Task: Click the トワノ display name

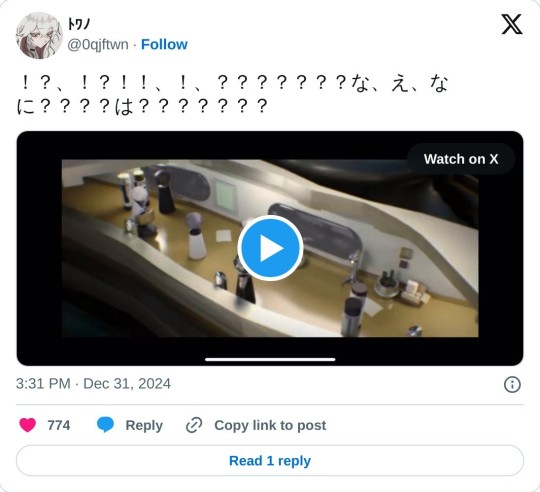Action: [x=79, y=24]
